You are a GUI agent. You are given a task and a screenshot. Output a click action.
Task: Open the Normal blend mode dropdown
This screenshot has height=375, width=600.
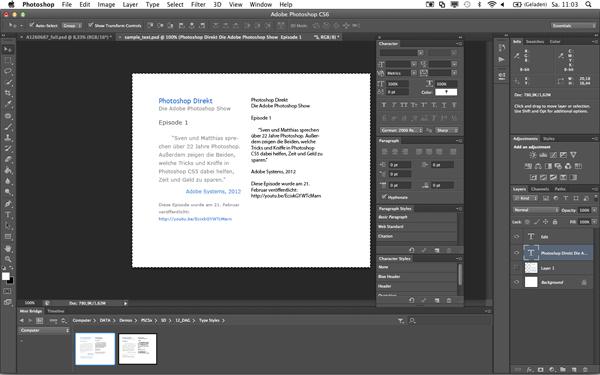536,210
